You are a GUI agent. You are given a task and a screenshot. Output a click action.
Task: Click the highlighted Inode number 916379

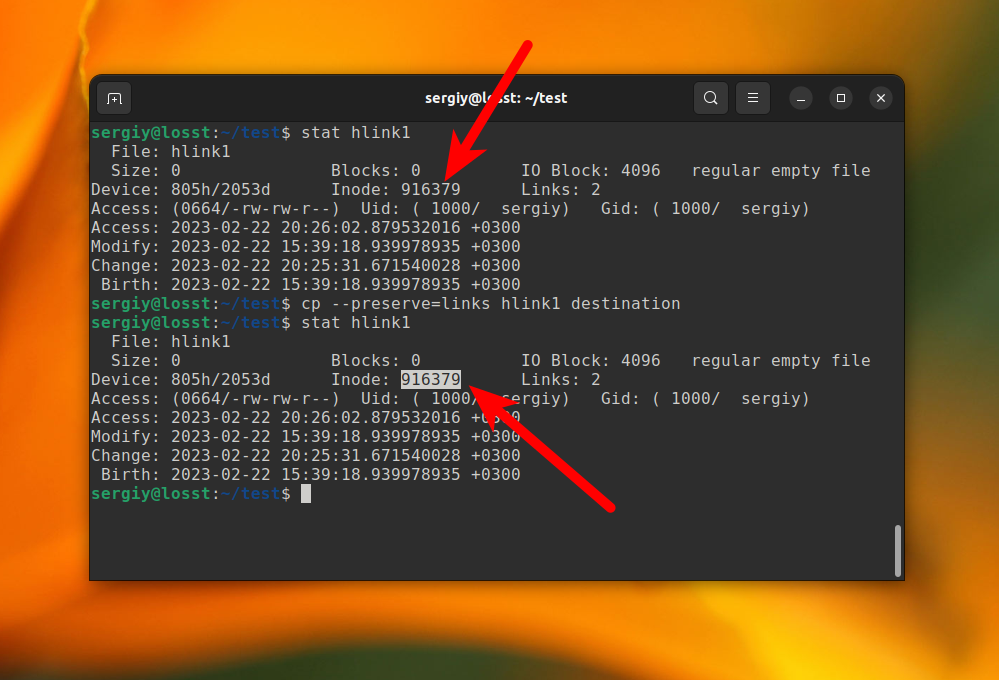point(430,380)
